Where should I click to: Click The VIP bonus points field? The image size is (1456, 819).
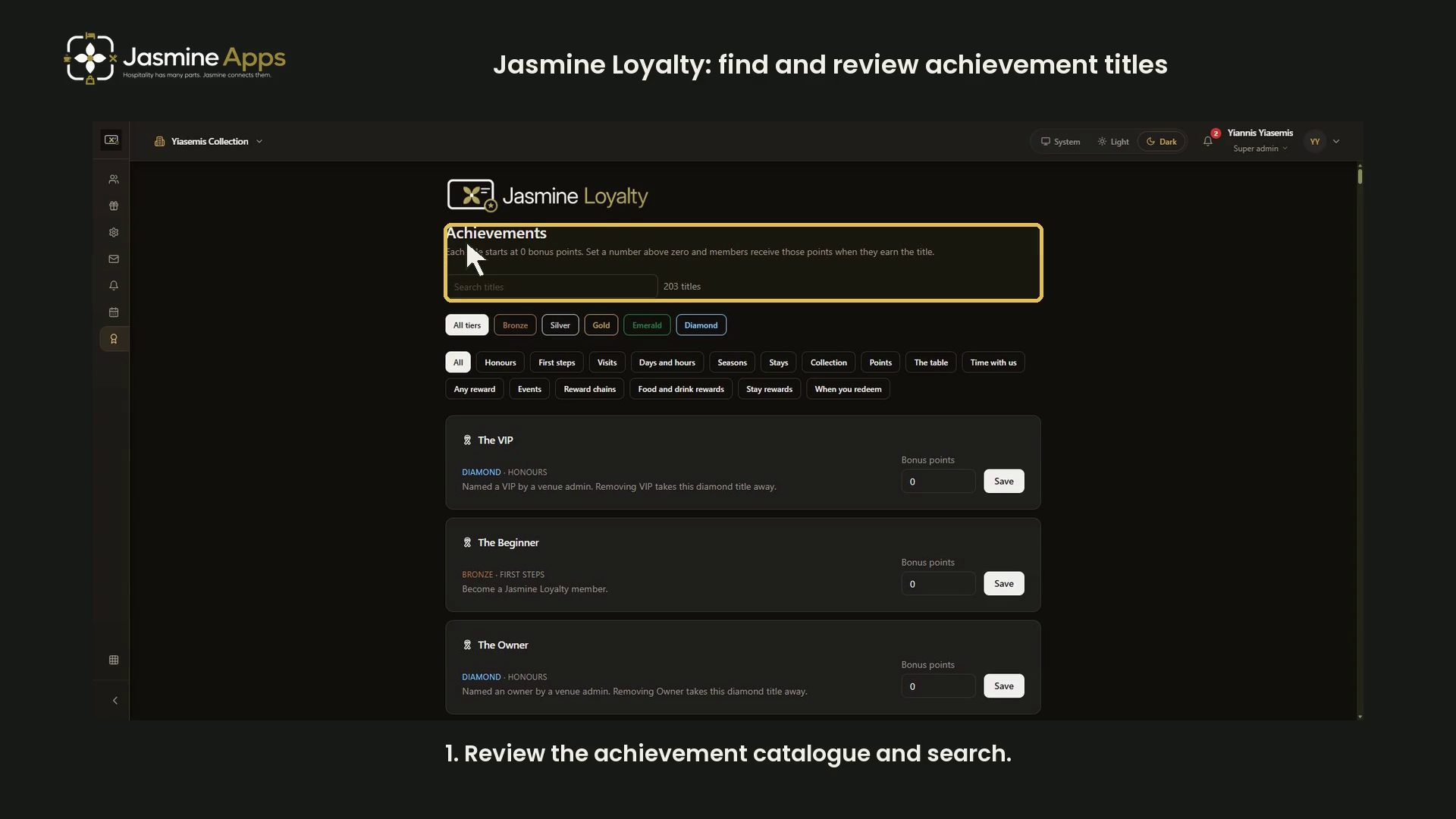(x=939, y=482)
